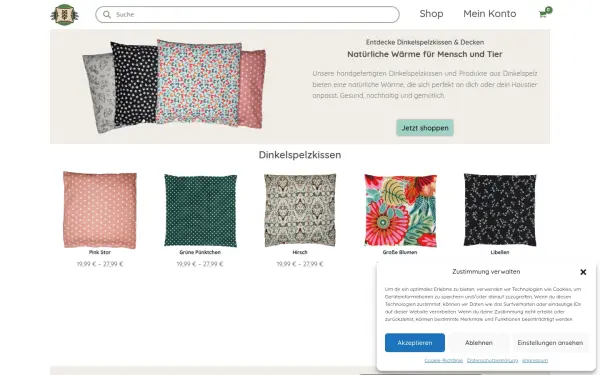
Task: Open the Libellen pillow product image
Action: click(500, 210)
